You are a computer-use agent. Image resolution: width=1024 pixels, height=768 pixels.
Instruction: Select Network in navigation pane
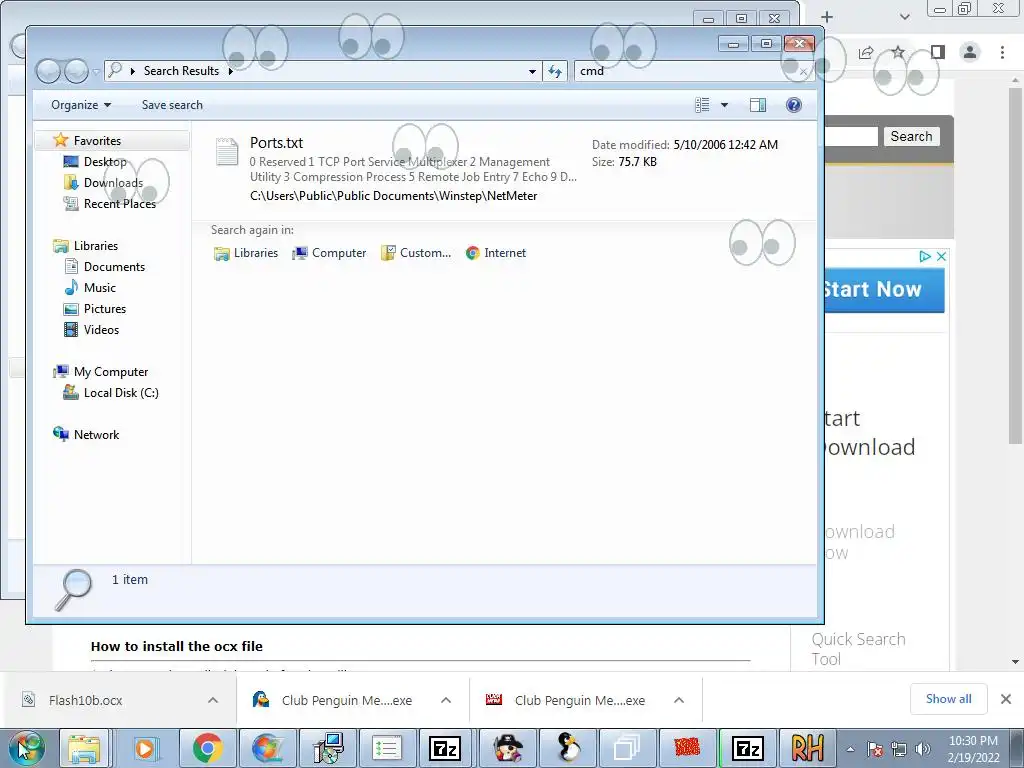click(96, 434)
